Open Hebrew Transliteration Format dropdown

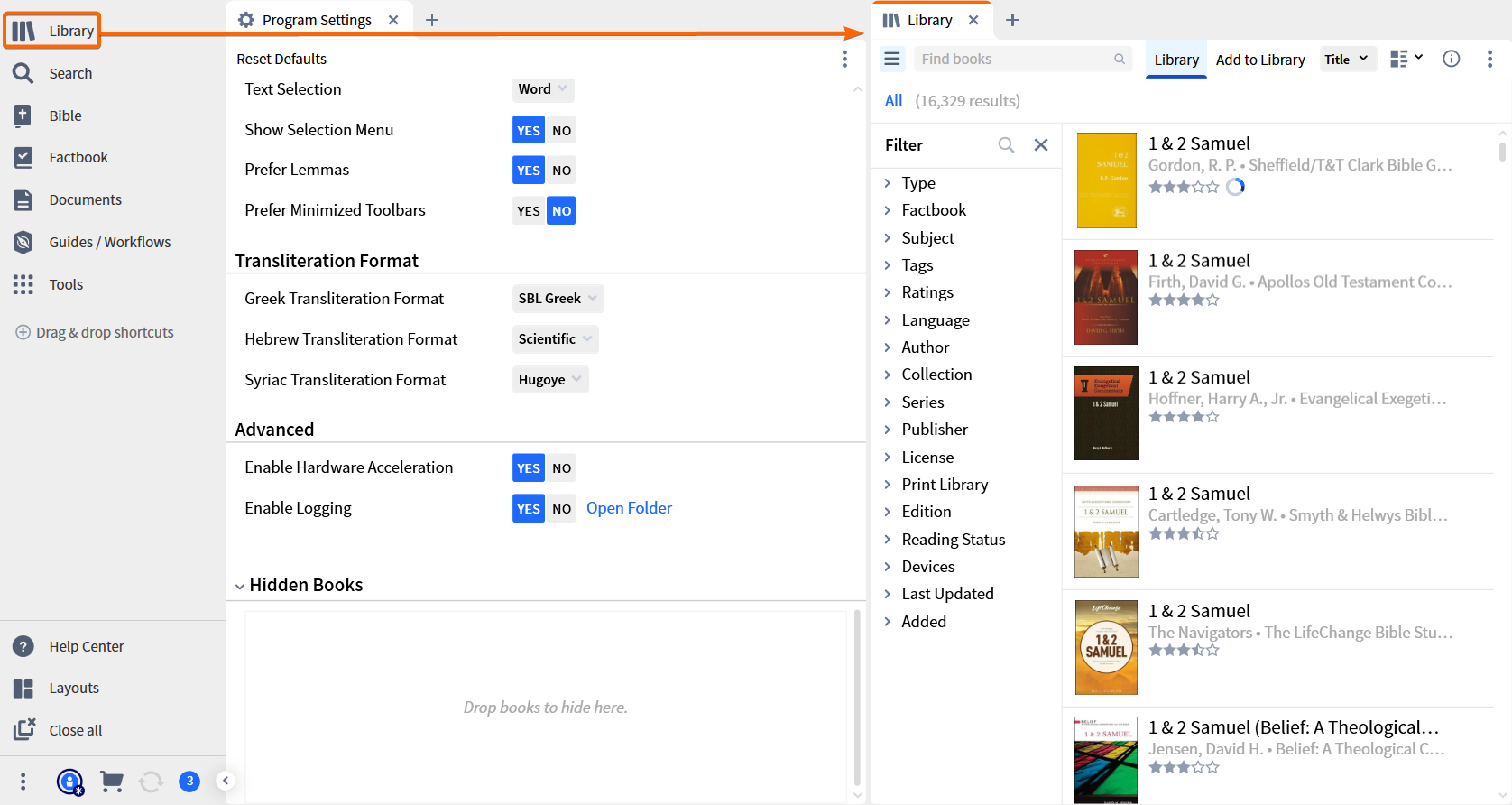click(x=555, y=339)
